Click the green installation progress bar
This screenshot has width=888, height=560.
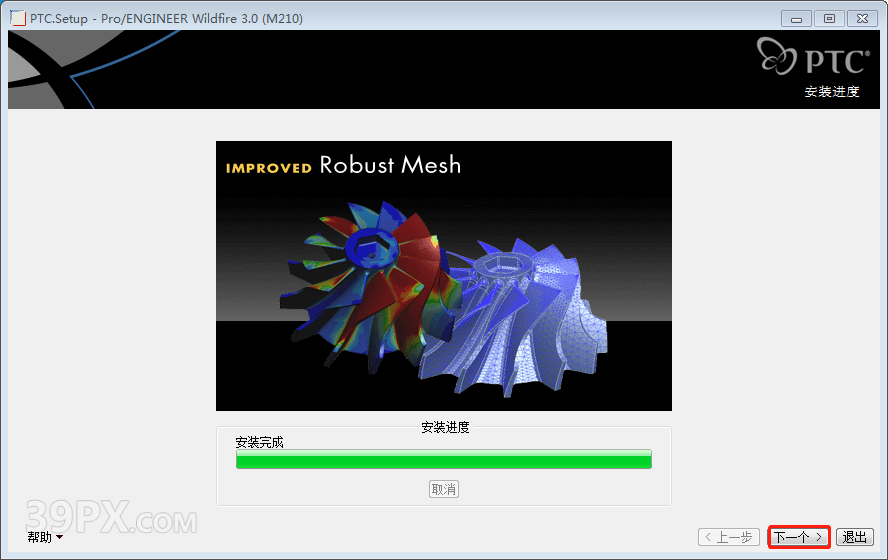pos(443,459)
